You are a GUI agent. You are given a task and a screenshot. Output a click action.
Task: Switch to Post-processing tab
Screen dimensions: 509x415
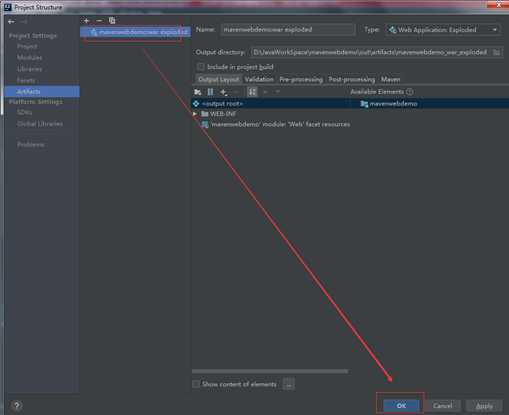coord(352,79)
